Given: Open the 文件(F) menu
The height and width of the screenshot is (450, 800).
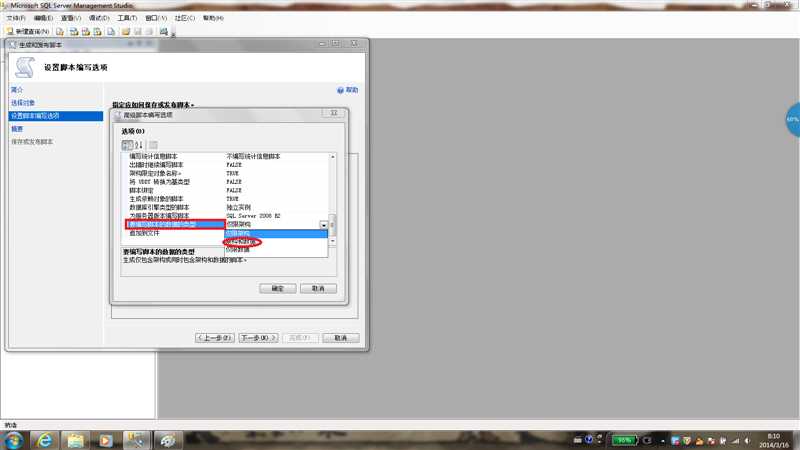Looking at the screenshot, I should pos(16,18).
